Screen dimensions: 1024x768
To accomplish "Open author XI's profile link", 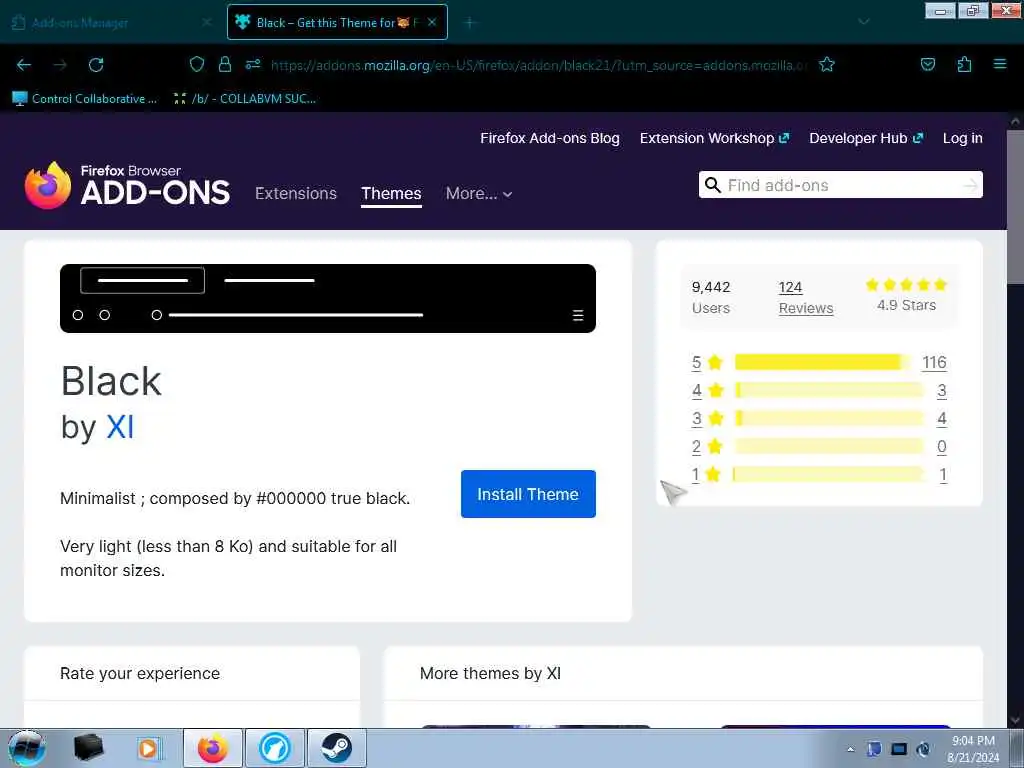I will [120, 428].
